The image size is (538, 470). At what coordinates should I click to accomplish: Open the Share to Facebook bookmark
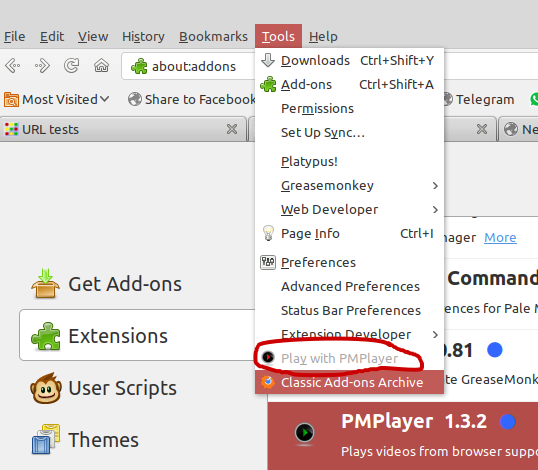(x=191, y=99)
